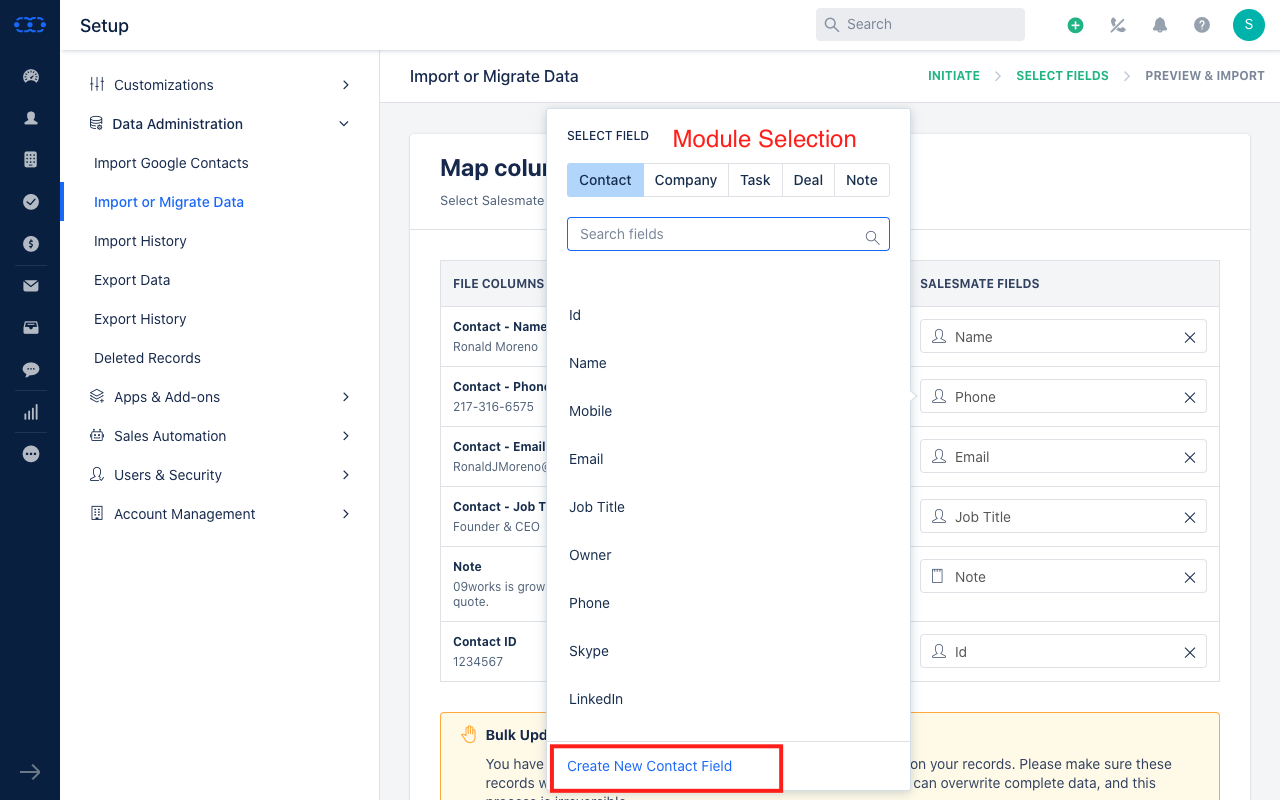Go to the SELECT FIELDS step
Image resolution: width=1280 pixels, height=800 pixels.
point(1062,76)
